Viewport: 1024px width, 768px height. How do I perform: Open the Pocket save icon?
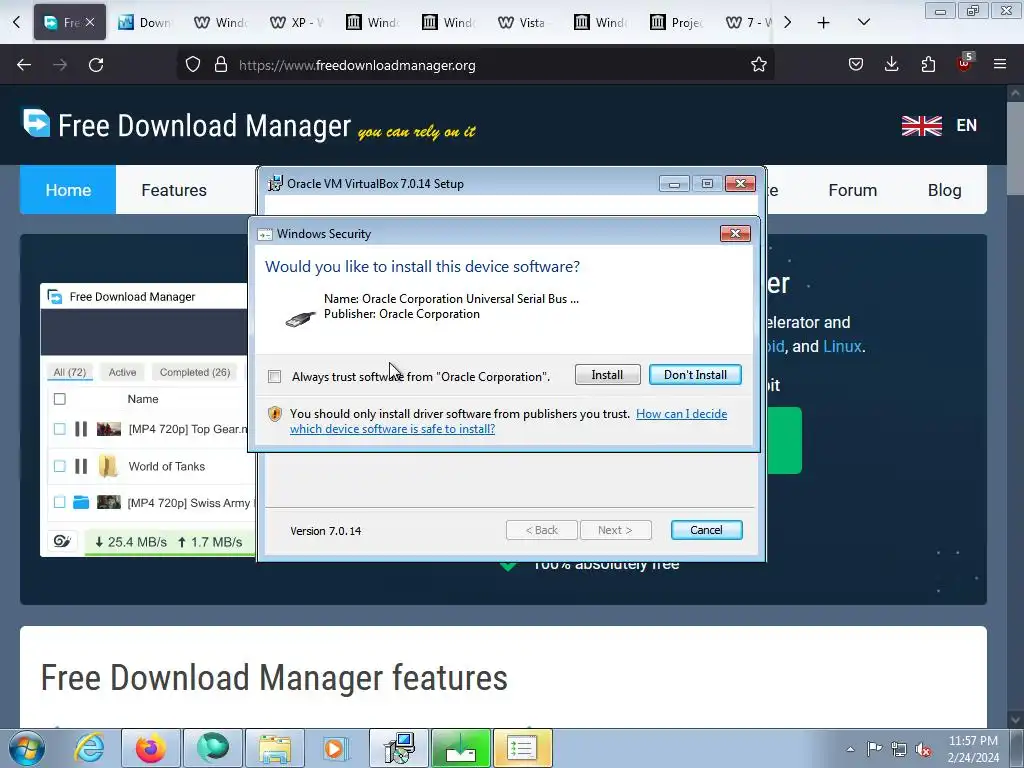[x=856, y=64]
